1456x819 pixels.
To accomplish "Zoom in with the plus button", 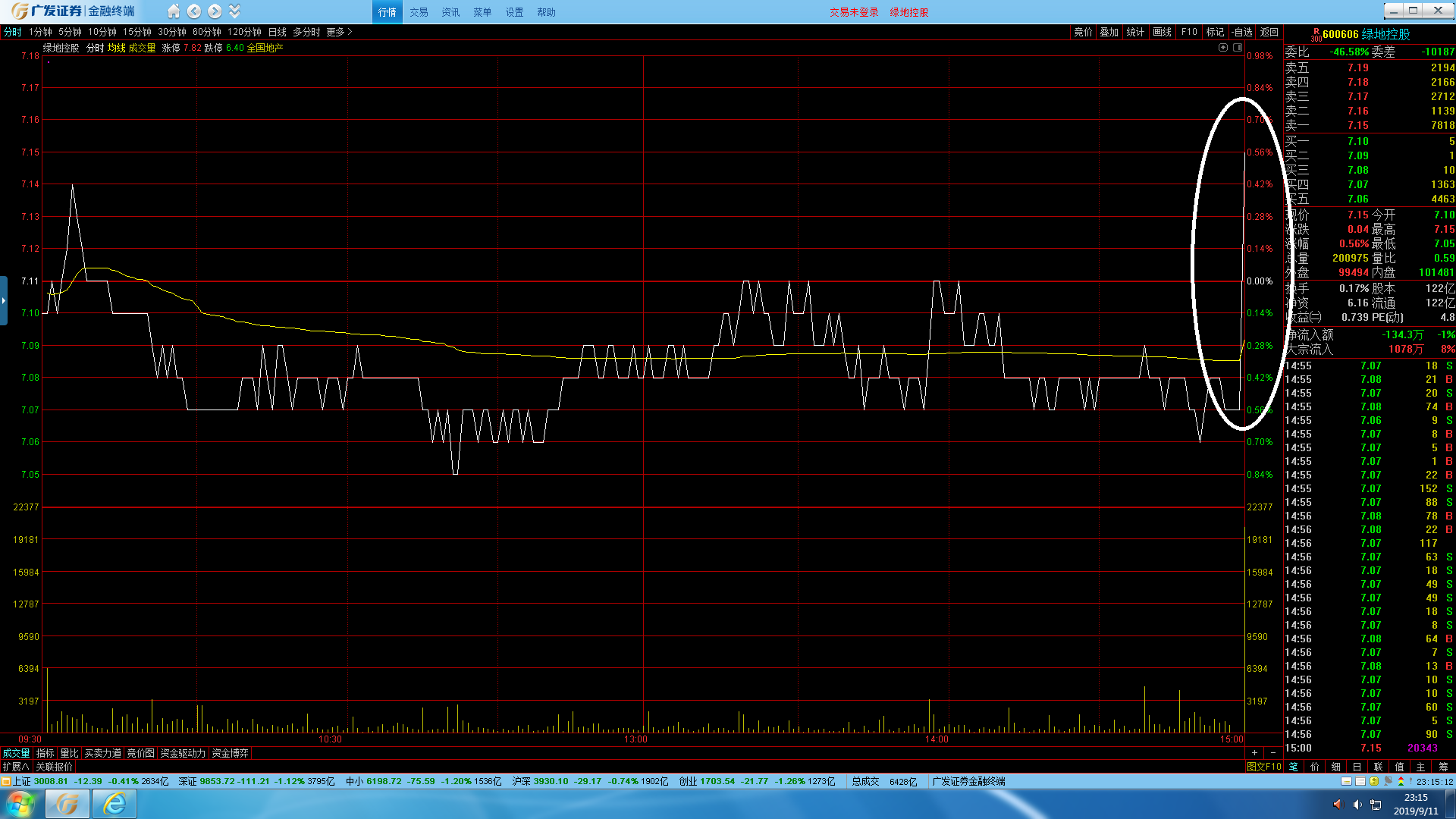I will 1254,753.
